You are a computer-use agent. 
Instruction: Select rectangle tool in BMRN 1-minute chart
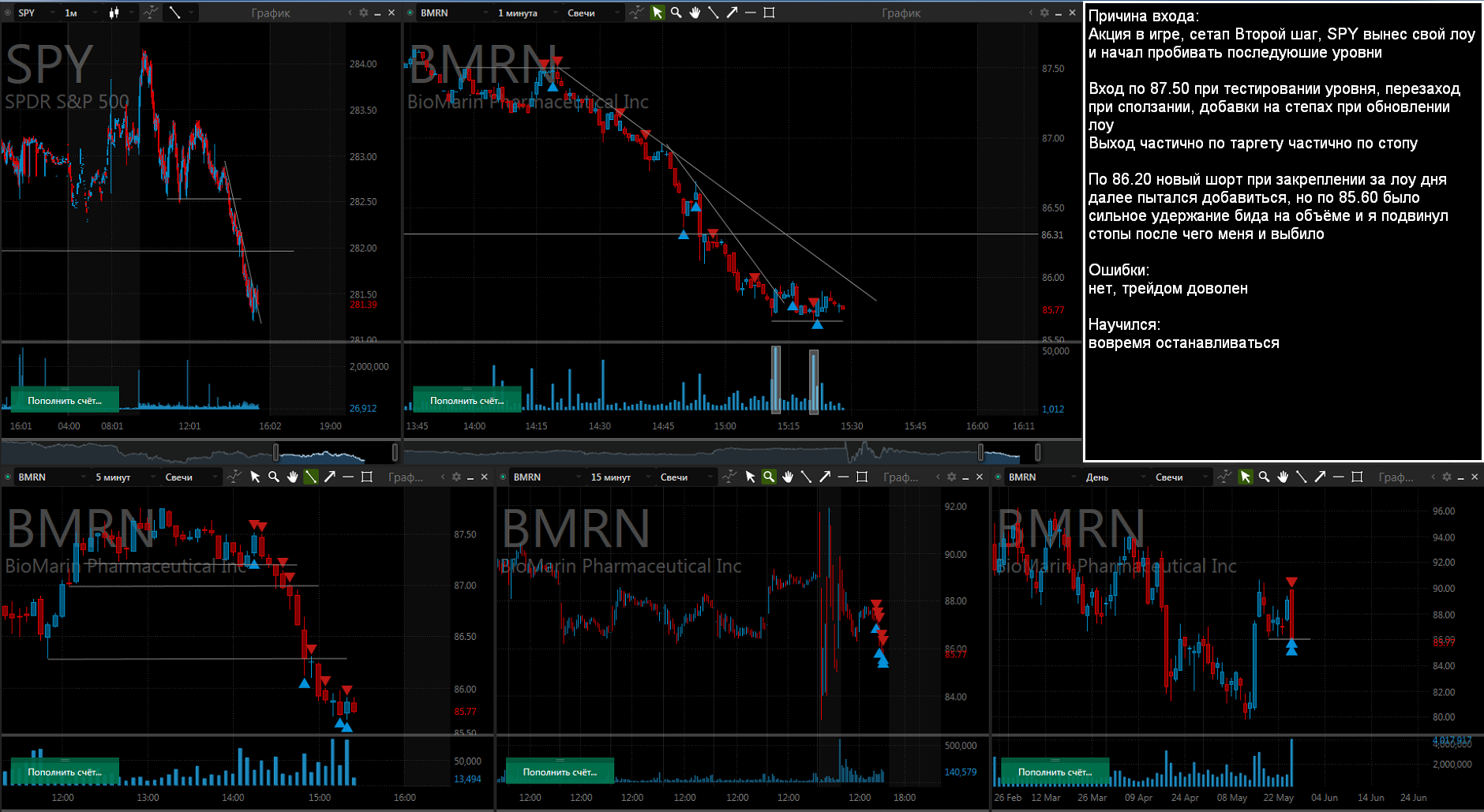770,13
